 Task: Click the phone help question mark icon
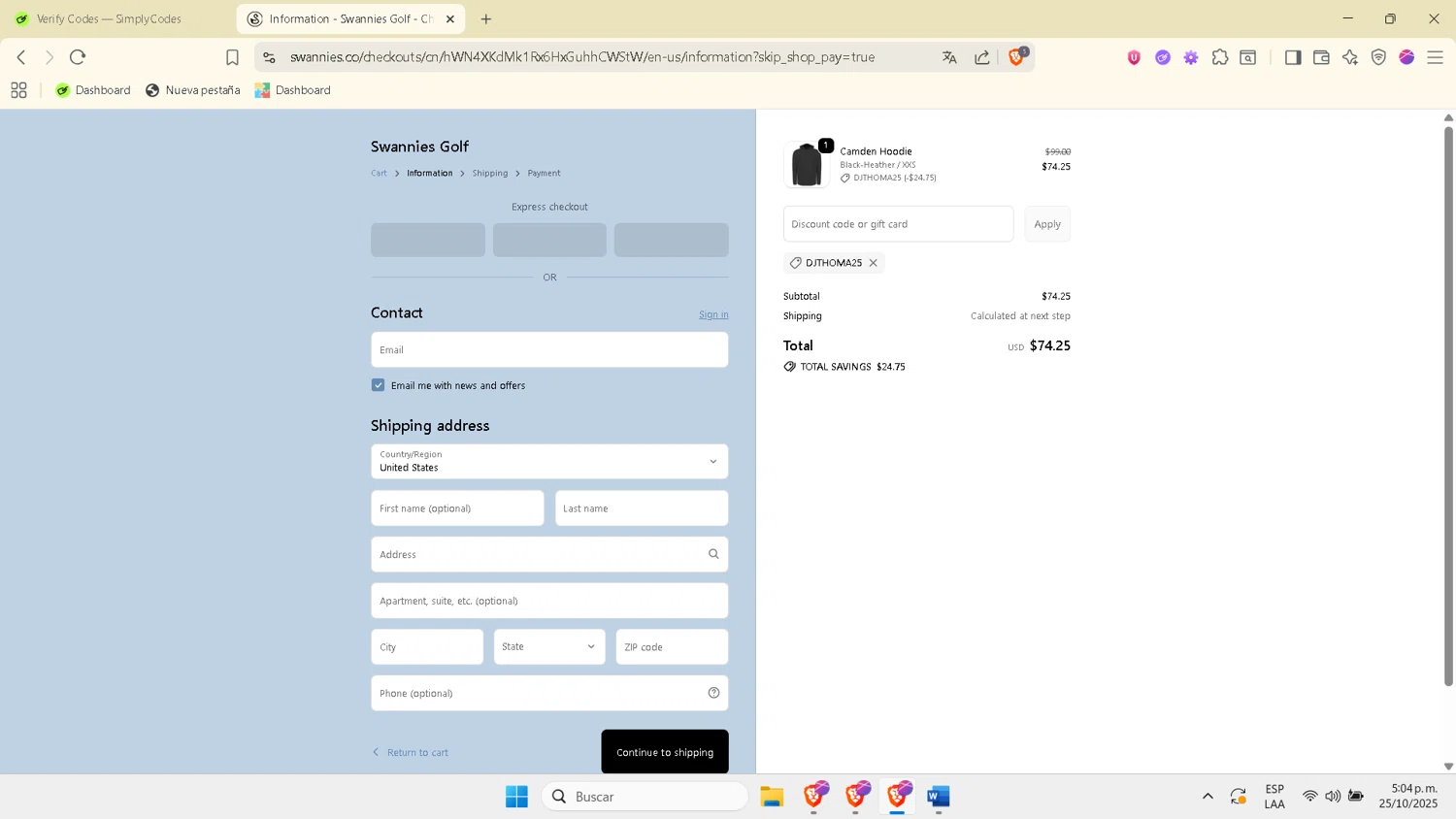713,693
